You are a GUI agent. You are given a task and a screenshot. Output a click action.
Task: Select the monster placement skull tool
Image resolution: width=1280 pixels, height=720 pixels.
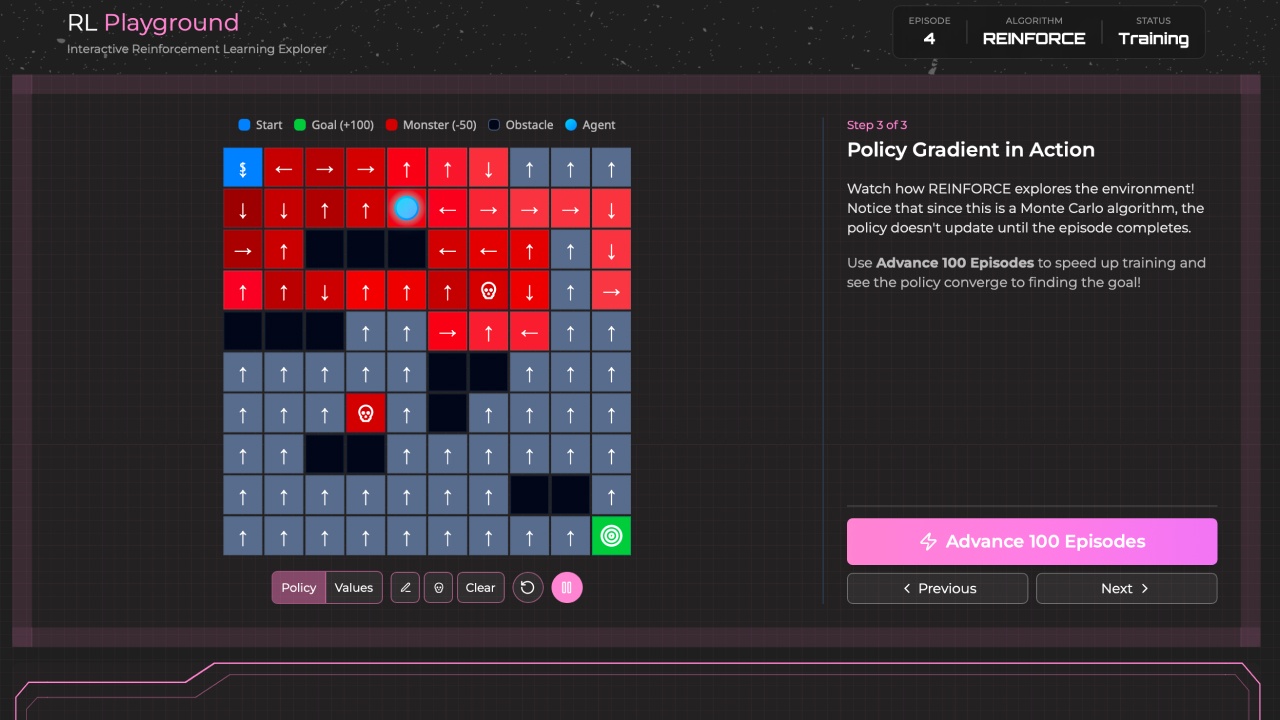[x=438, y=588]
